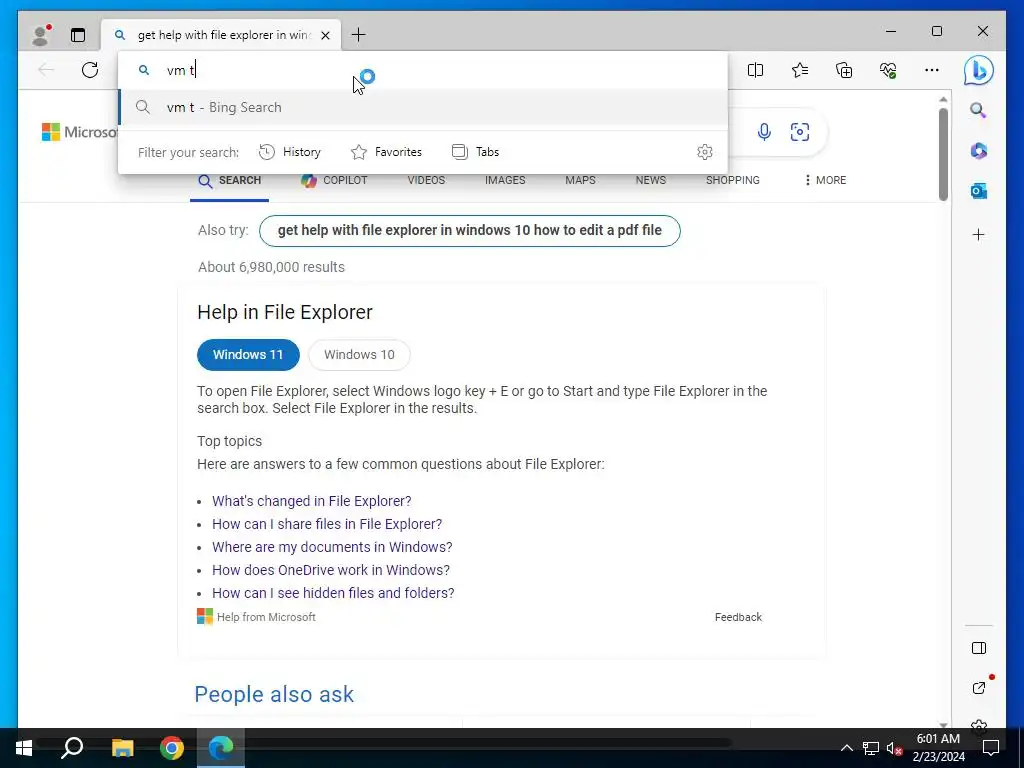The height and width of the screenshot is (768, 1024).
Task: Click the page vertical scrollbar thumb
Action: [x=943, y=155]
